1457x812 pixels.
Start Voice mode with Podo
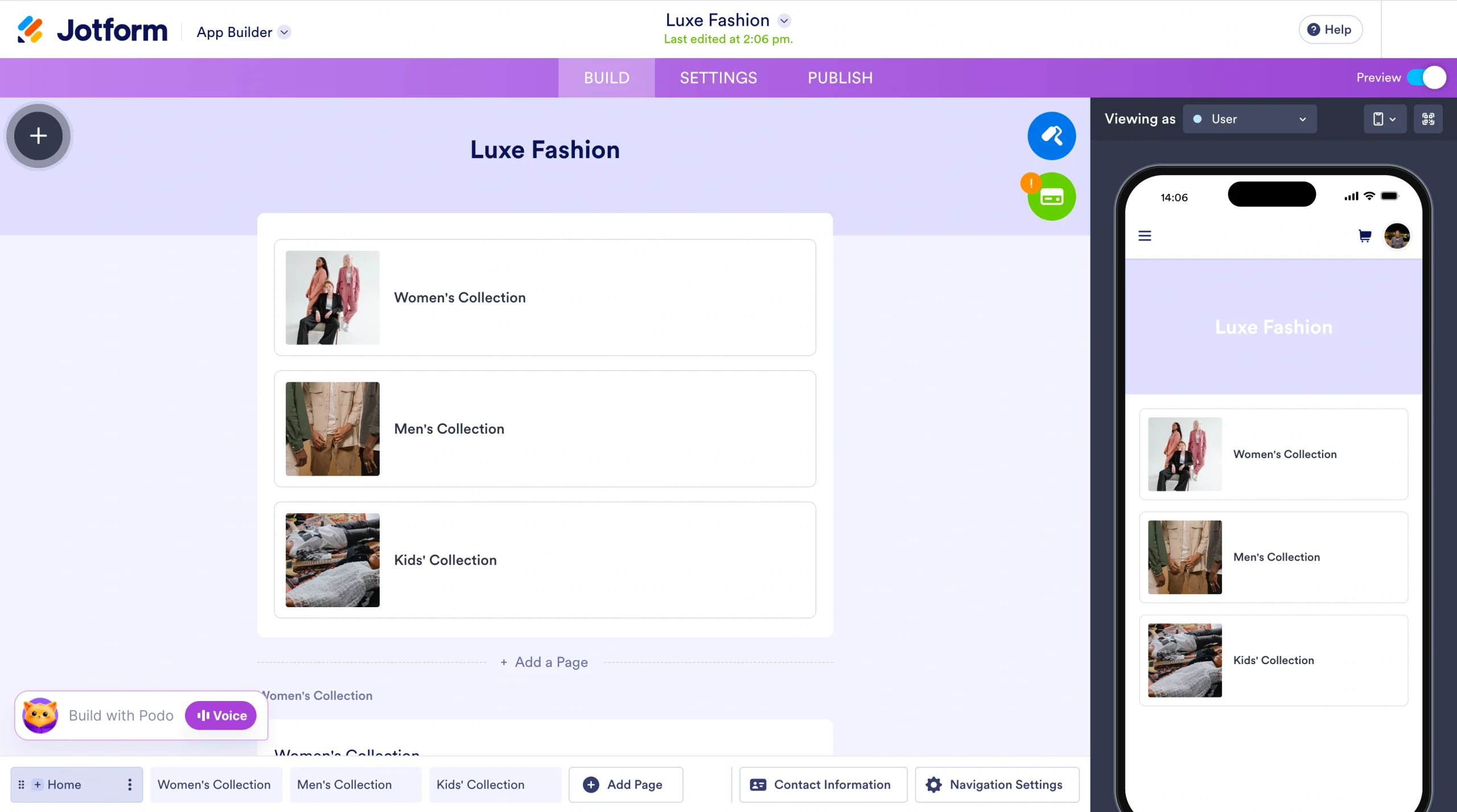[x=220, y=715]
